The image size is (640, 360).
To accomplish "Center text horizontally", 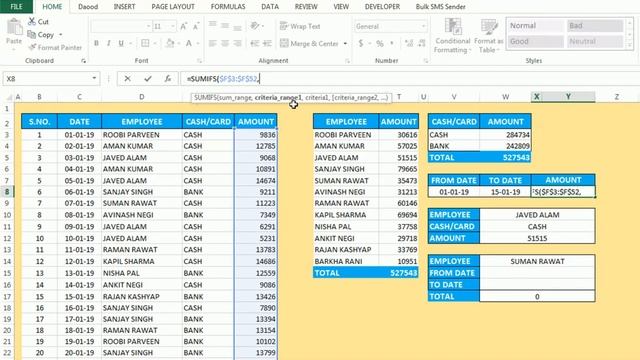I will (x=225, y=43).
